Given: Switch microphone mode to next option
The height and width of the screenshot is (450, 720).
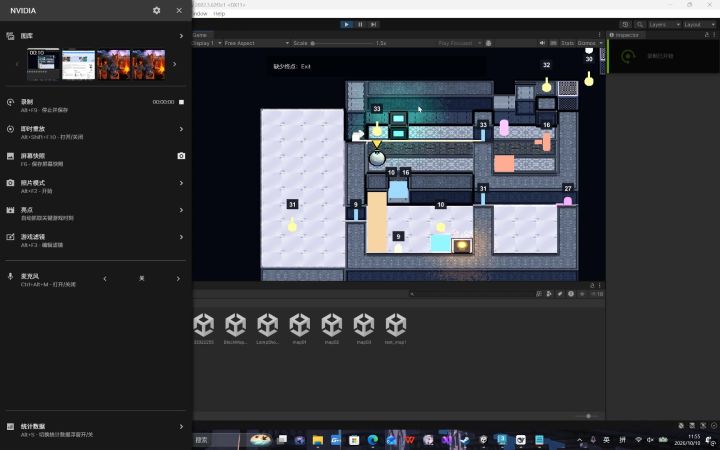Looking at the screenshot, I should [178, 279].
